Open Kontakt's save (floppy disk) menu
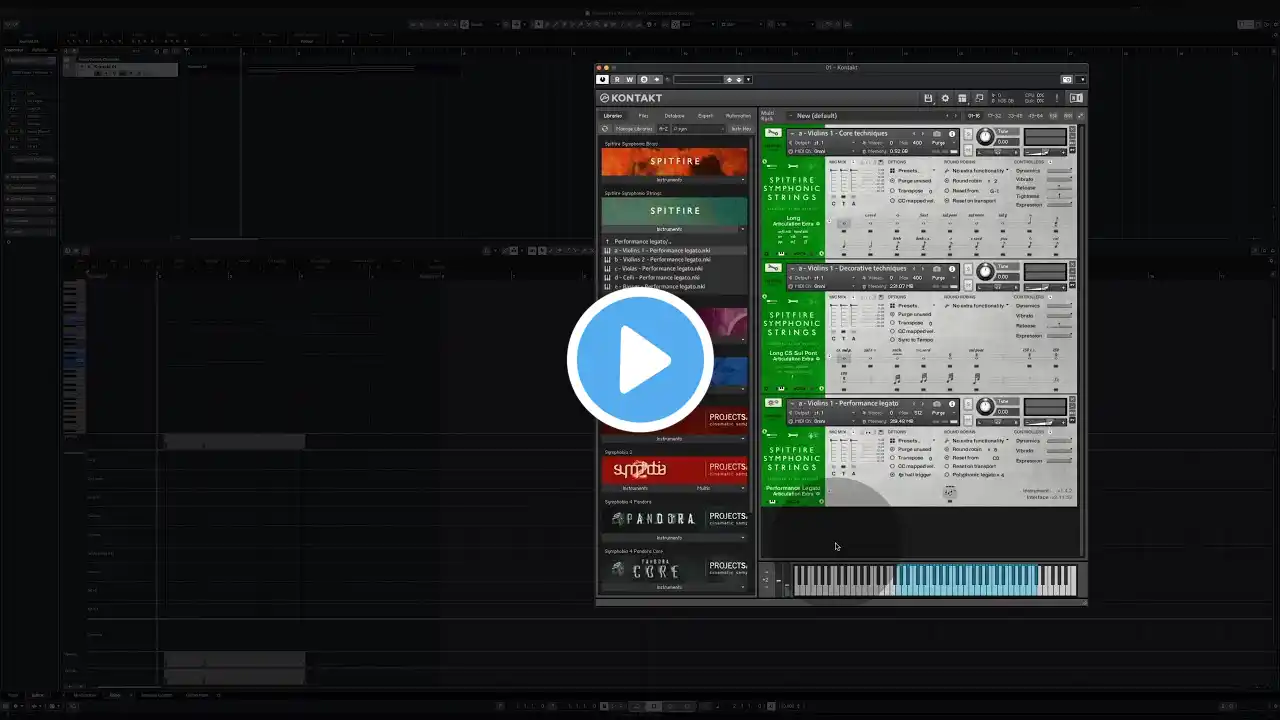1280x720 pixels. click(928, 98)
